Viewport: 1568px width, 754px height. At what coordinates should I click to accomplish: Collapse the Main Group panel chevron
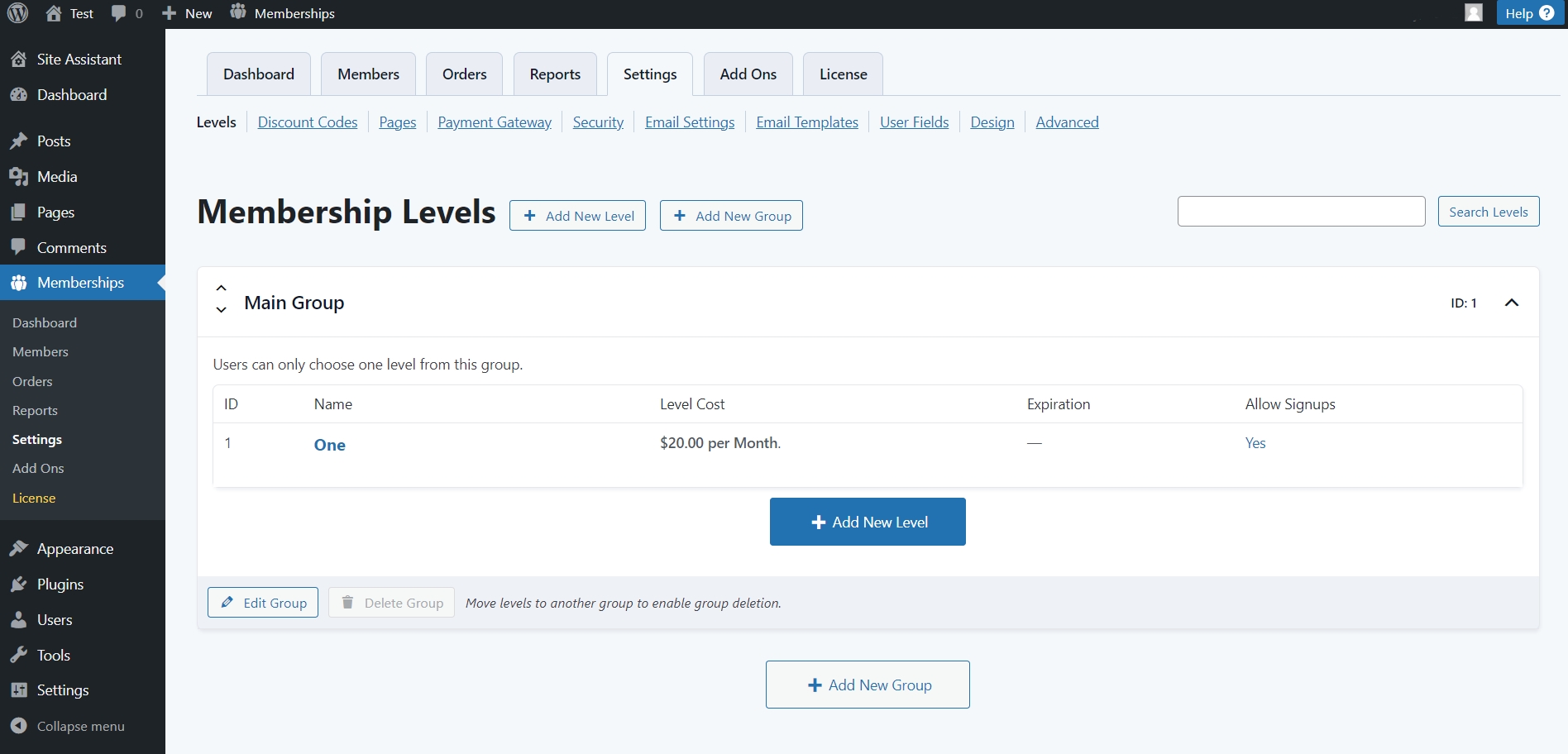1512,303
